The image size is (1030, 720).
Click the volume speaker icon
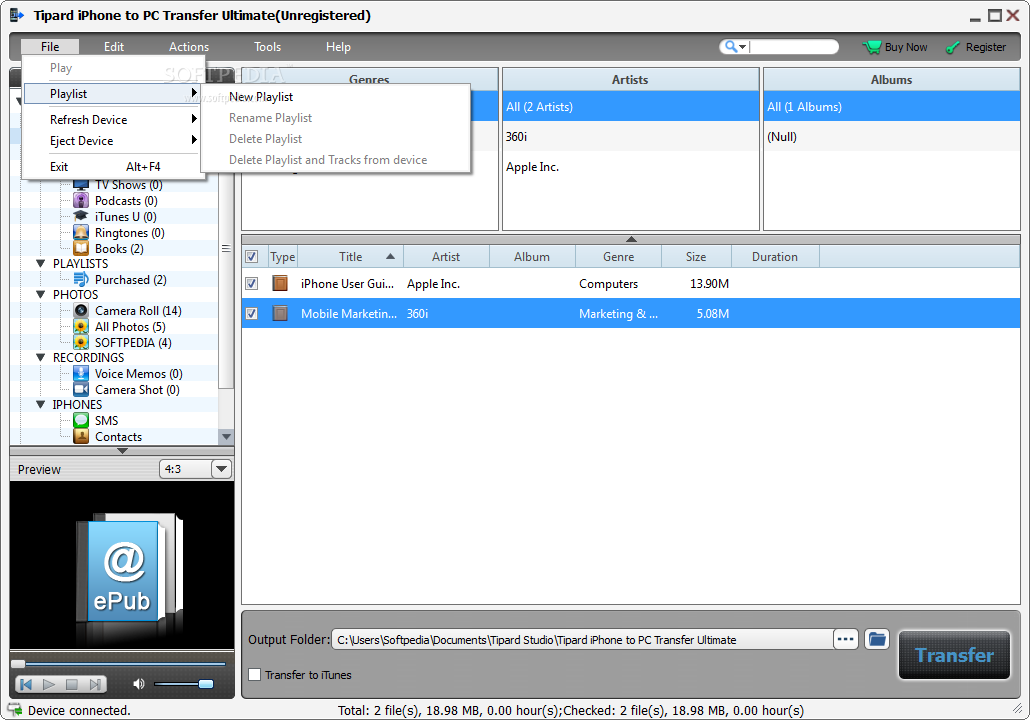(138, 684)
